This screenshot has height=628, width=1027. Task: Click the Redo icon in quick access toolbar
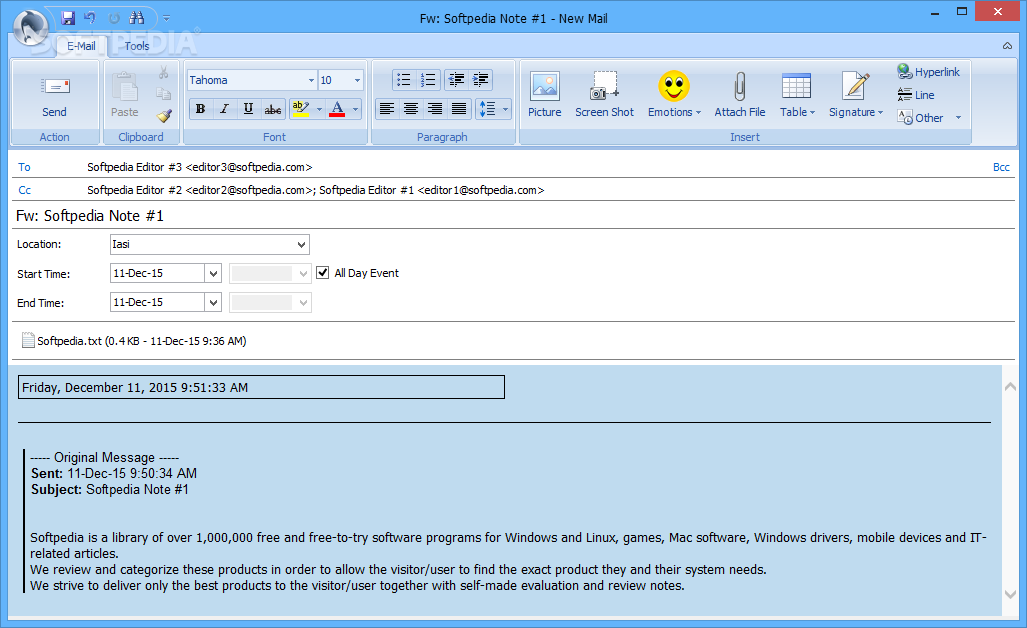[x=114, y=18]
